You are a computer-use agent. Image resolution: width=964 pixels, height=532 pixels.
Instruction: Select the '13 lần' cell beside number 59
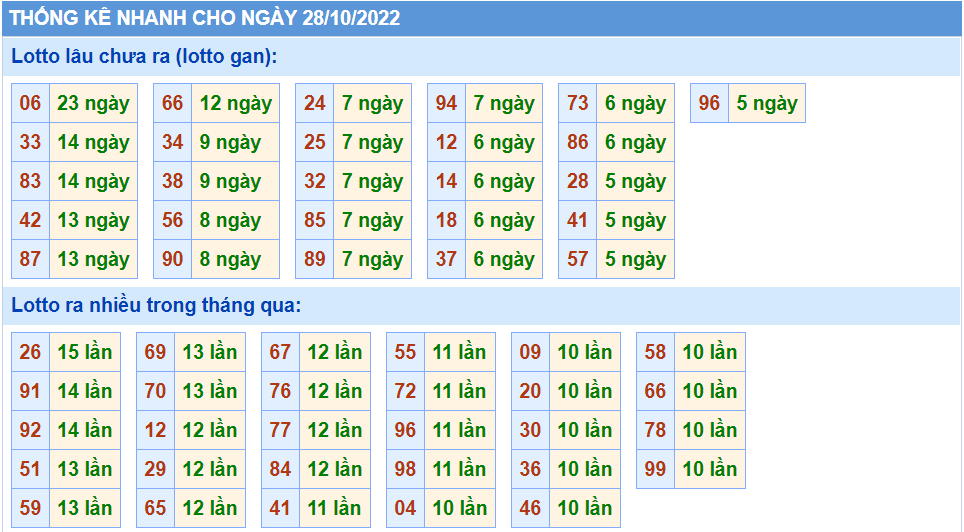pyautogui.click(x=85, y=508)
